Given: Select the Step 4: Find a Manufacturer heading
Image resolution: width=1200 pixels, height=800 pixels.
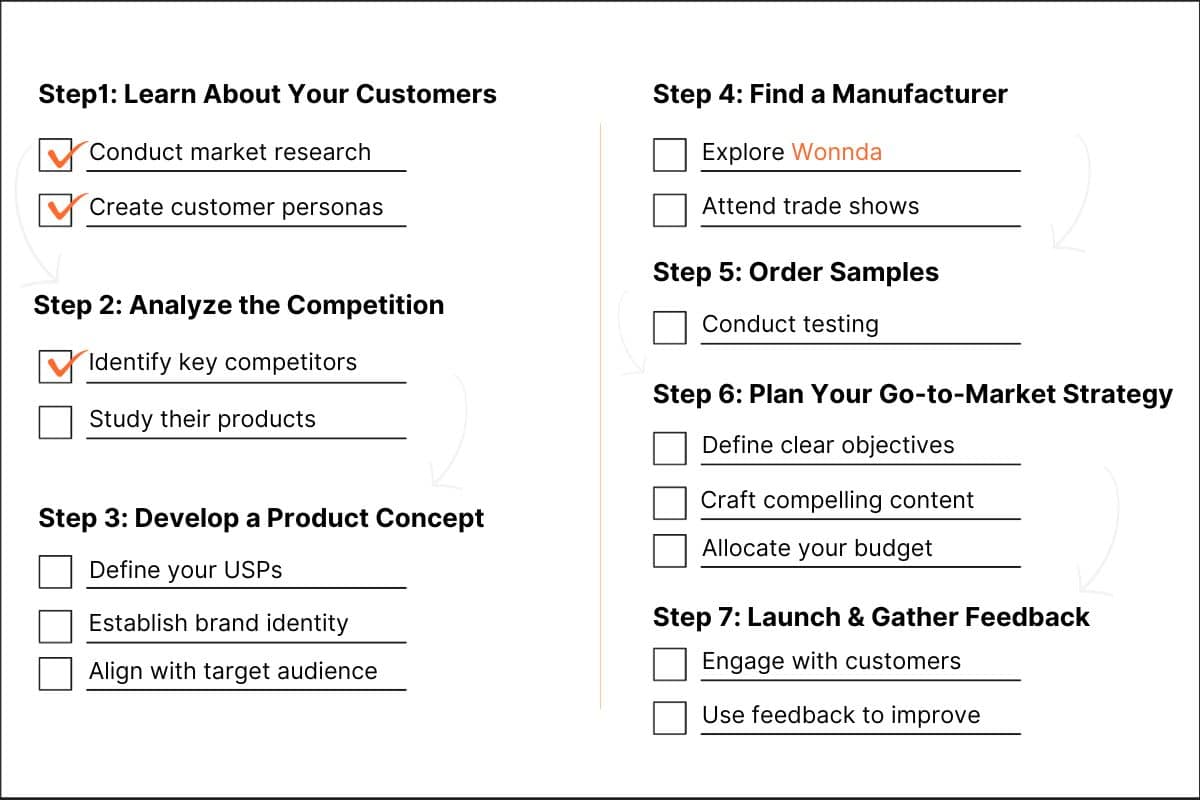Looking at the screenshot, I should 830,94.
